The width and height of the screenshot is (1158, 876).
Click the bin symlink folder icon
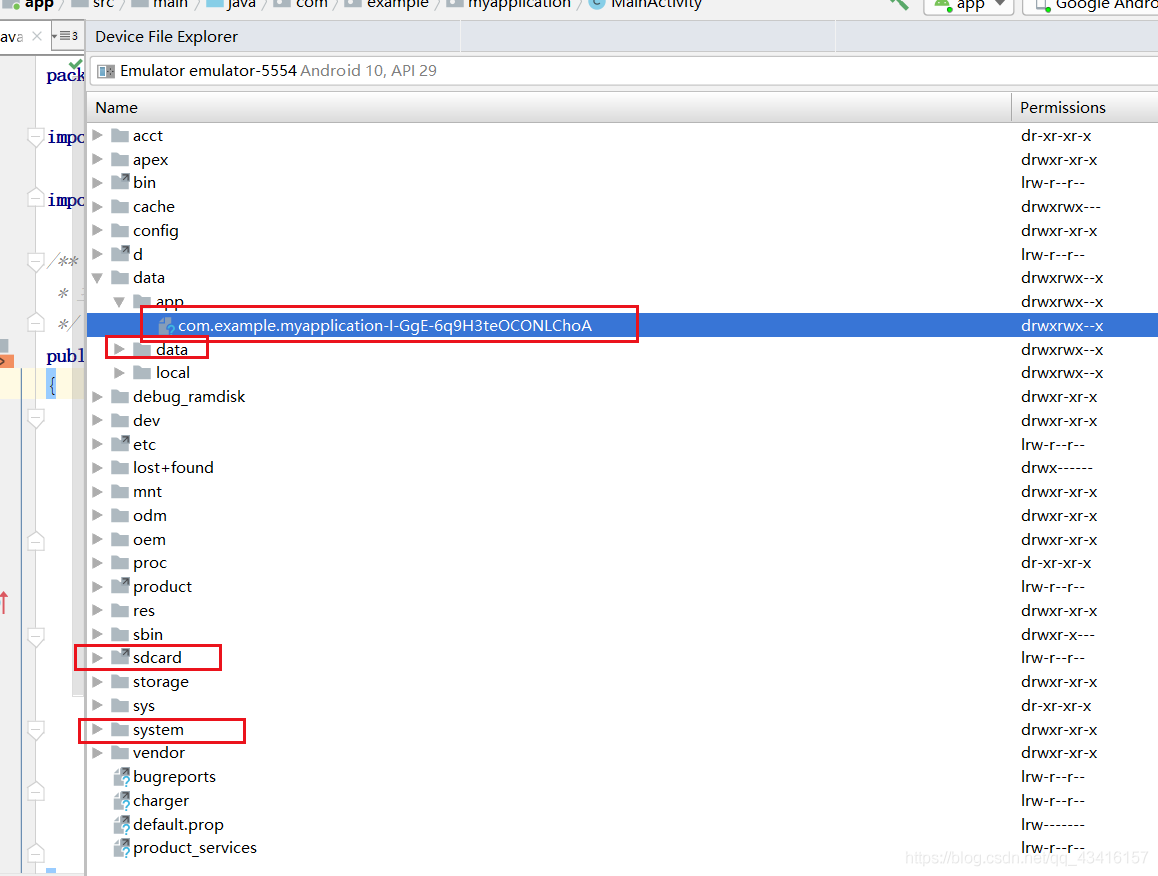coord(120,182)
